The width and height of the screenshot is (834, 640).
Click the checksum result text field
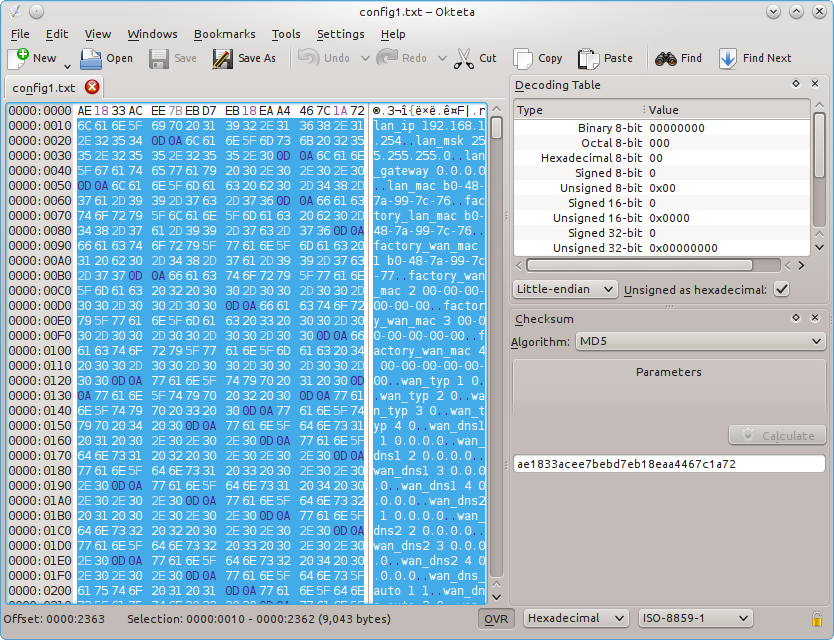point(669,464)
